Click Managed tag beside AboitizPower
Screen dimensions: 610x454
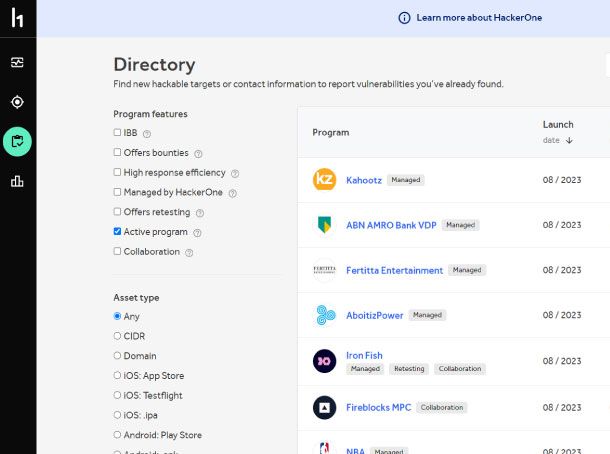click(427, 315)
